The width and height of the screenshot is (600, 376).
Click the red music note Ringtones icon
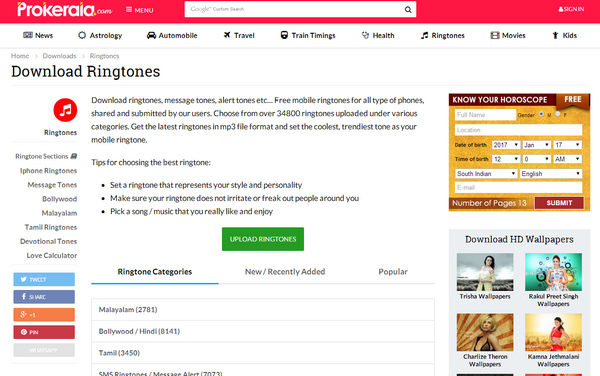[x=65, y=110]
